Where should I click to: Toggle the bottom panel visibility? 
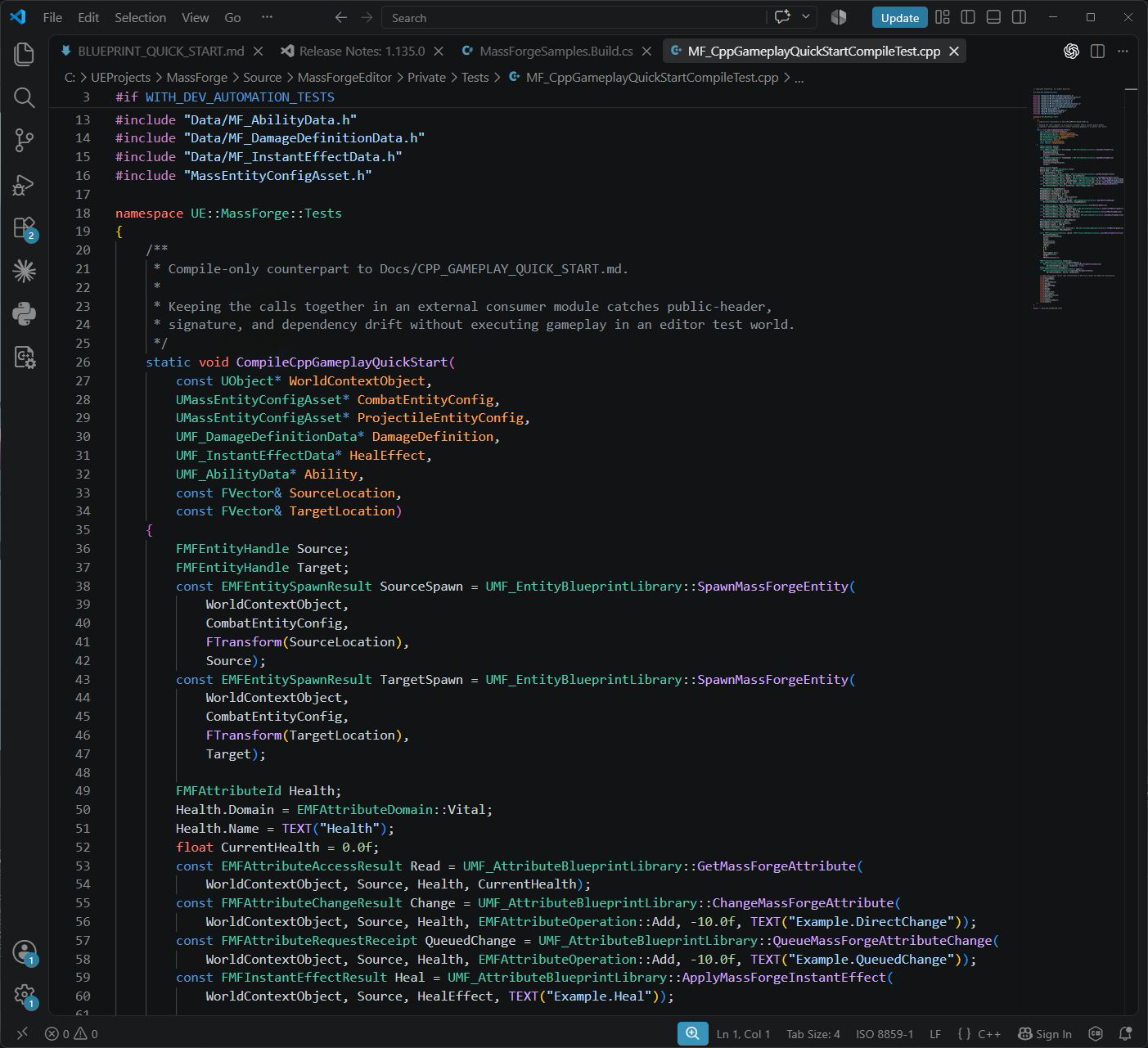993,17
